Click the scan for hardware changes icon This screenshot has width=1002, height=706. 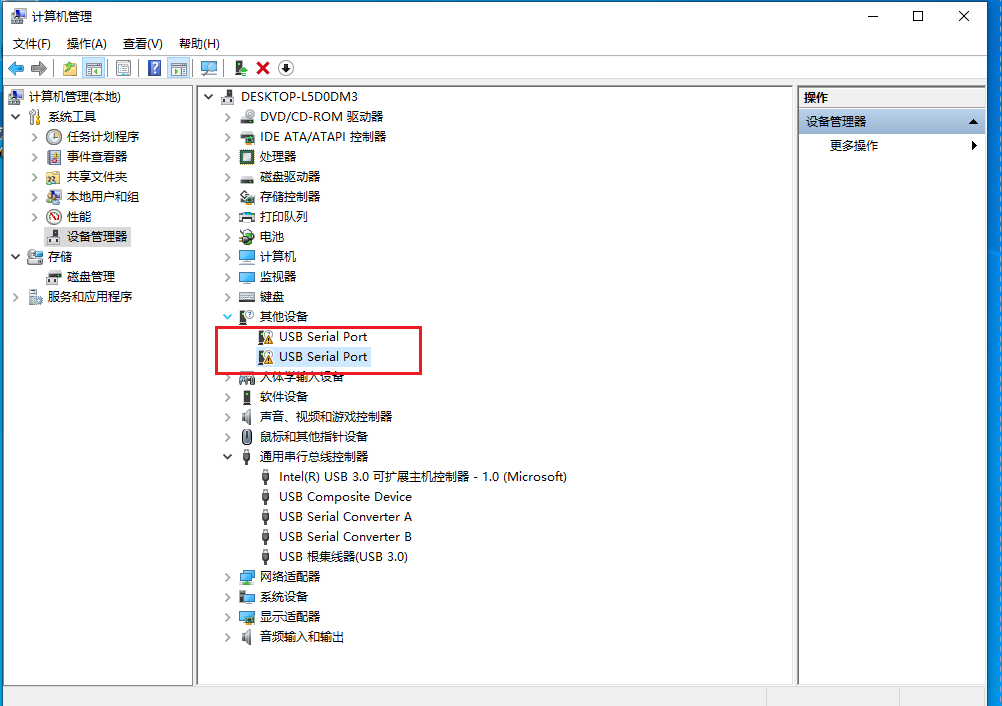(209, 68)
